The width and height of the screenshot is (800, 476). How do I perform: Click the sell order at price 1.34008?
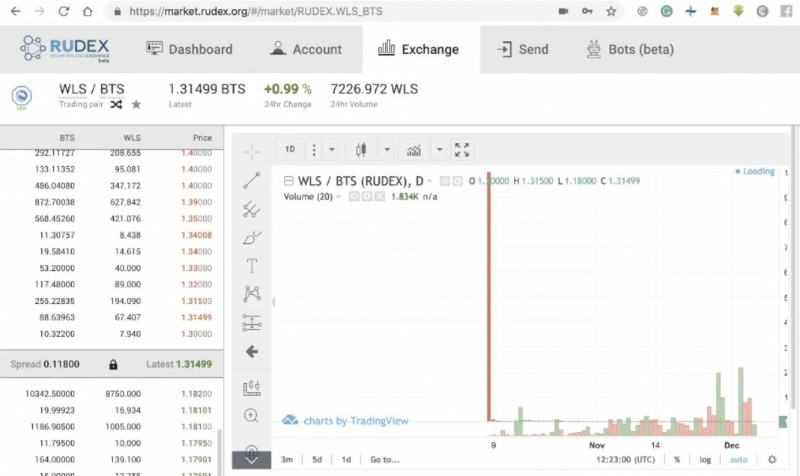112,235
